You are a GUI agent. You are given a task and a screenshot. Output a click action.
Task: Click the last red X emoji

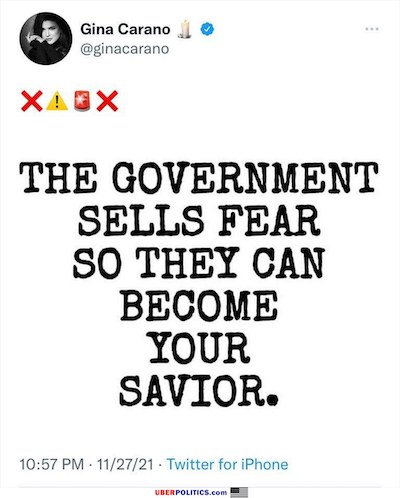tap(107, 101)
